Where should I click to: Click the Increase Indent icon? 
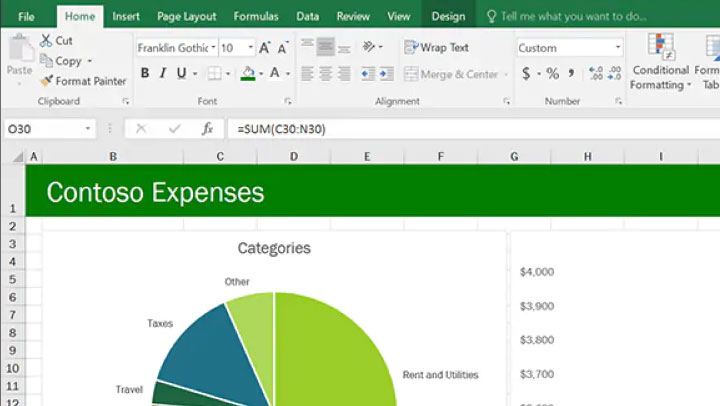387,73
